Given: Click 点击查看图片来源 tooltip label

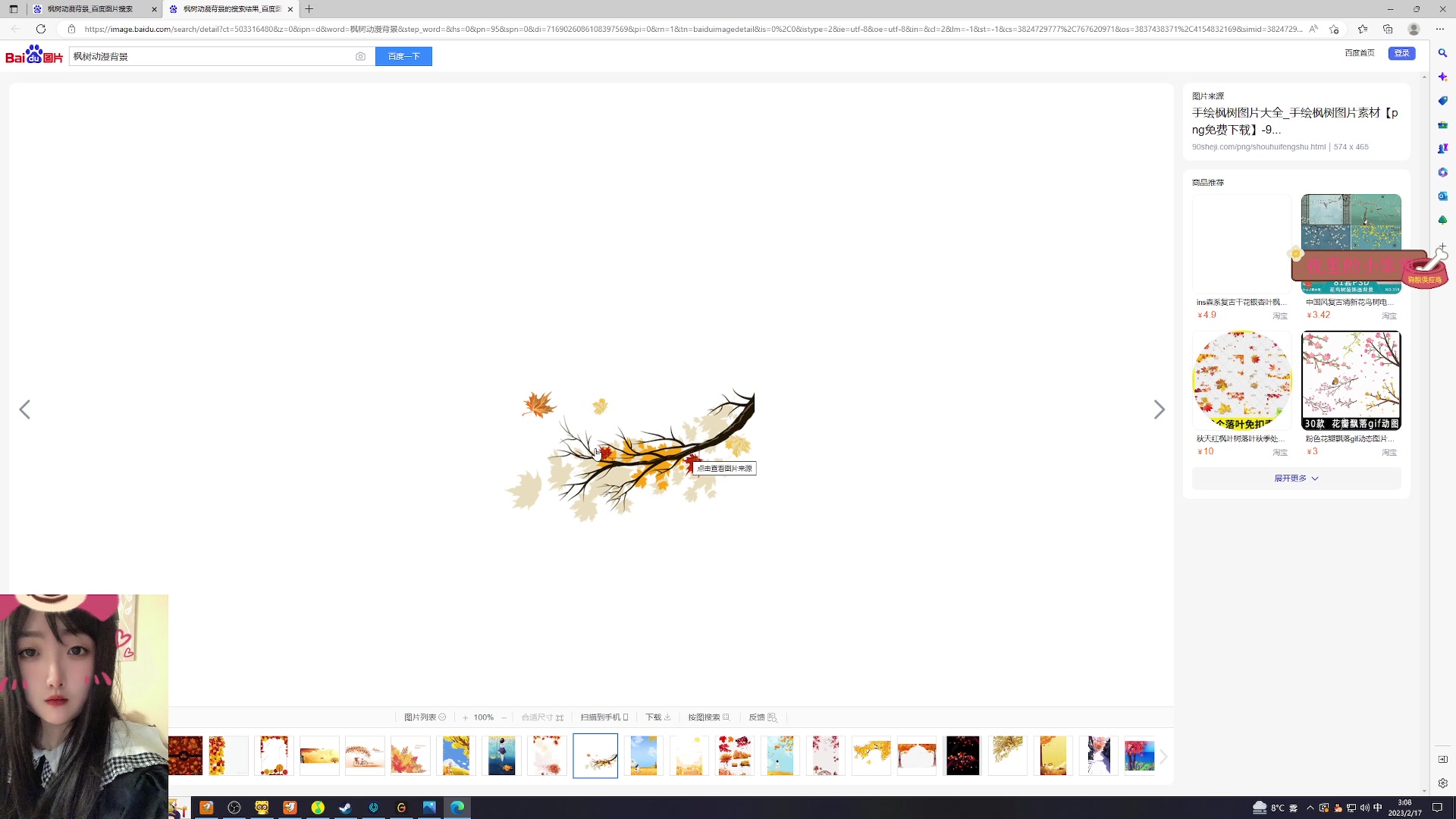Looking at the screenshot, I should [724, 469].
